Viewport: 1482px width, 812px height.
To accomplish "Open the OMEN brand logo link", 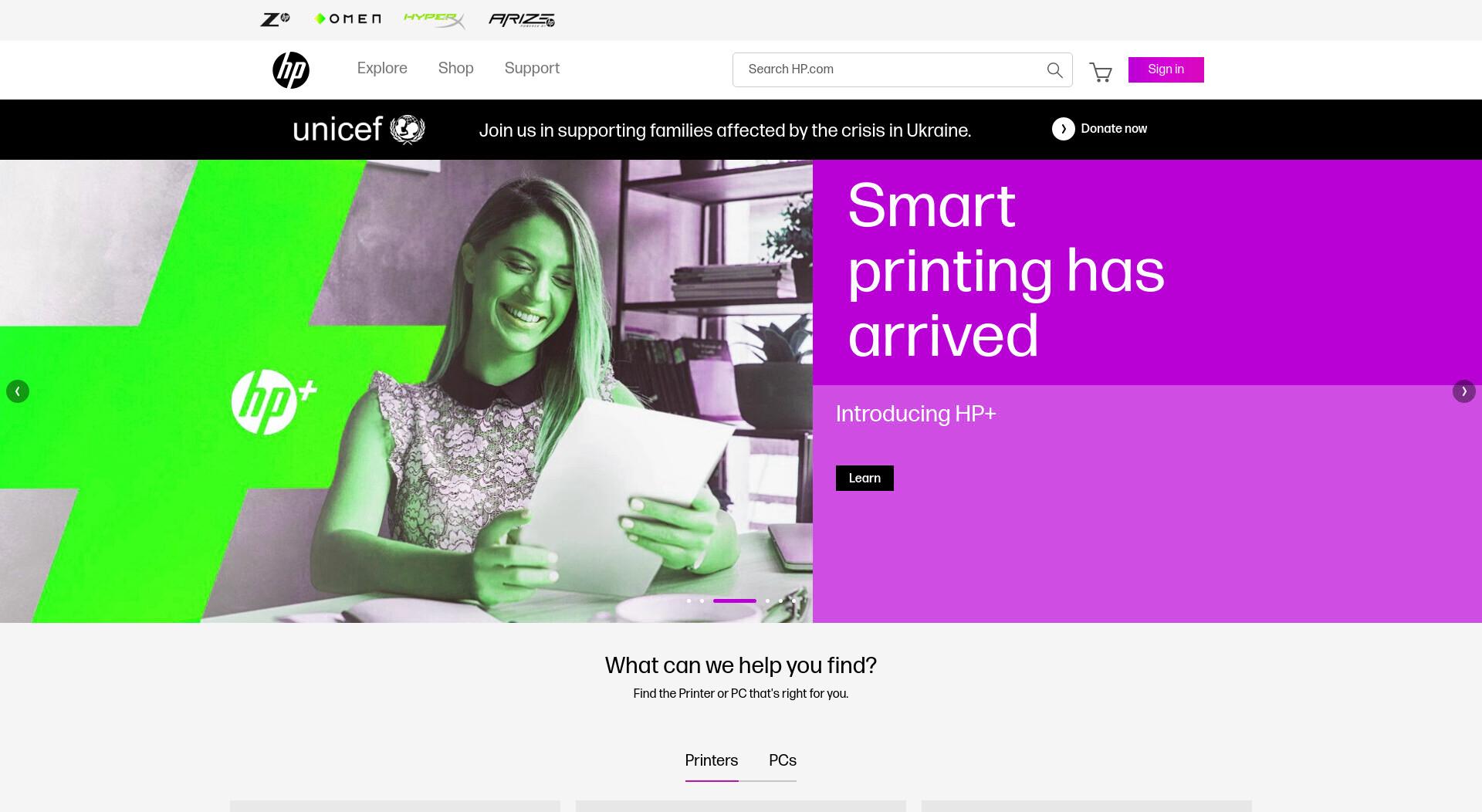I will click(348, 19).
